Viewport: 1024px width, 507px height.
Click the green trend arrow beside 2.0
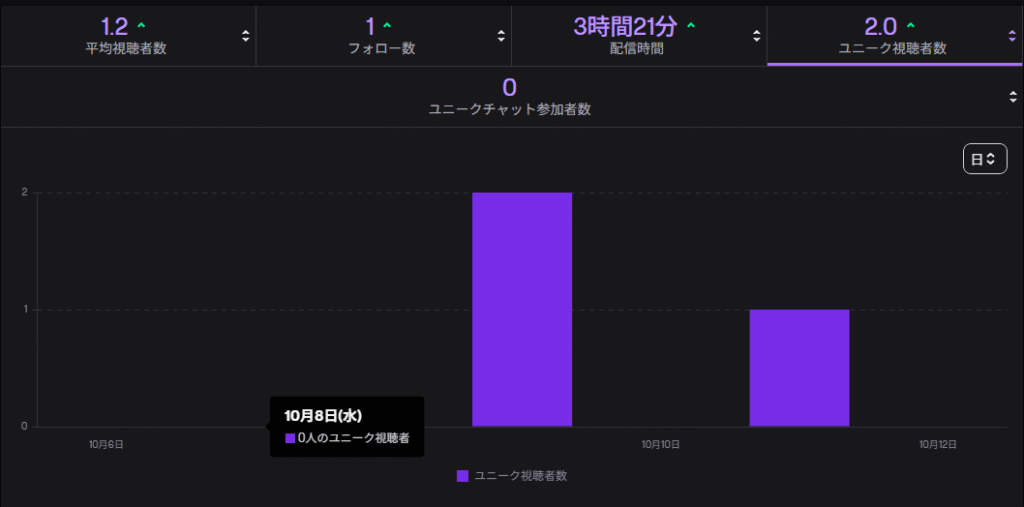click(910, 25)
